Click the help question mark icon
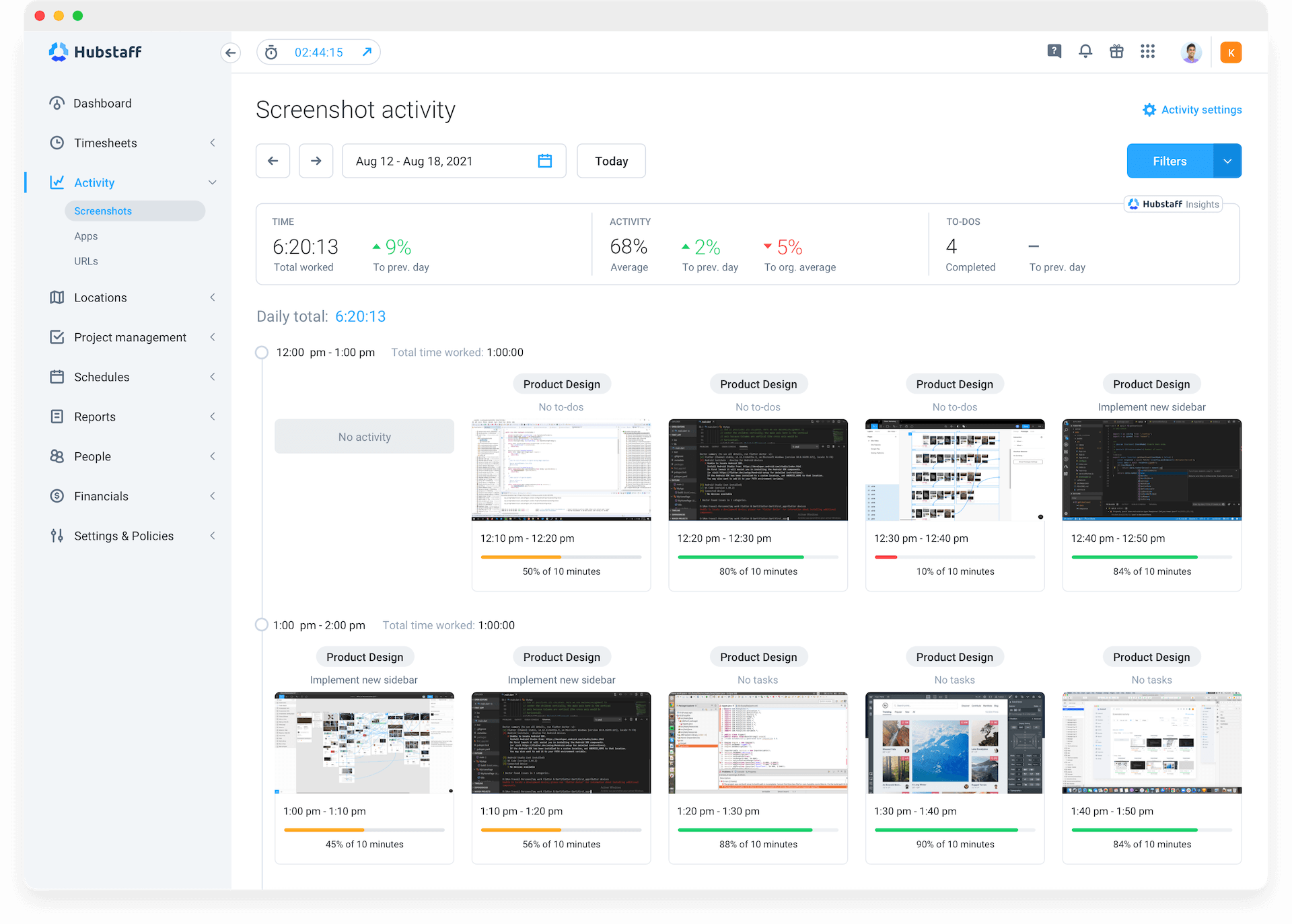The image size is (1292, 924). pyautogui.click(x=1054, y=51)
